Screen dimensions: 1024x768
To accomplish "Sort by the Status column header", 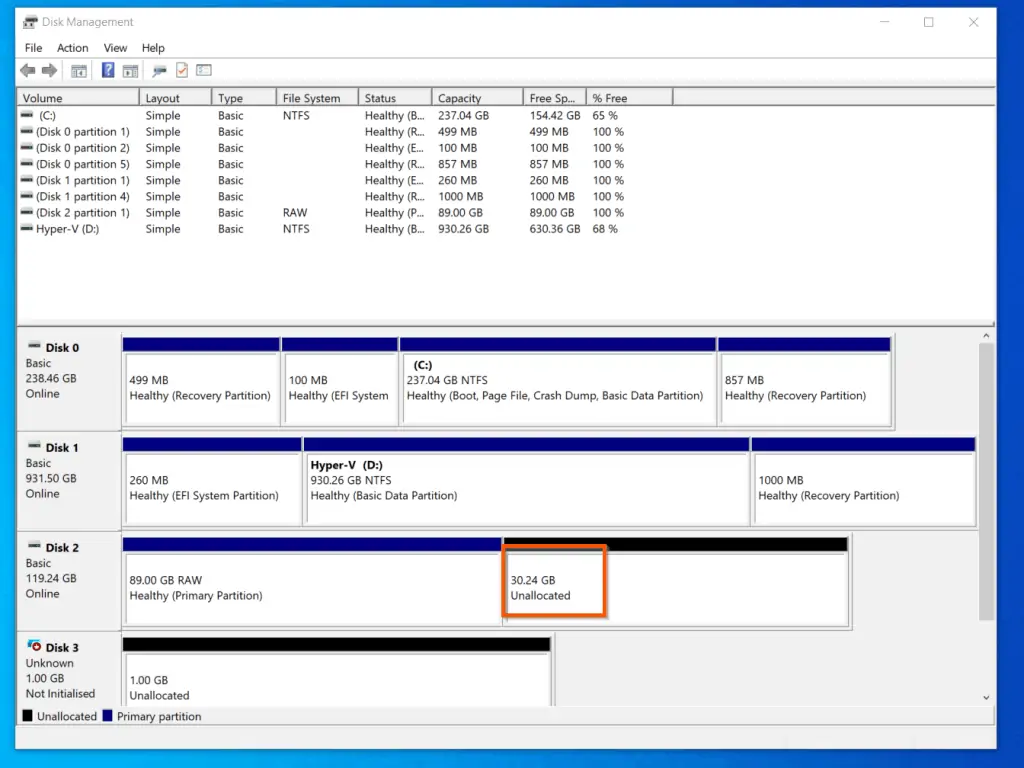I will (x=395, y=98).
